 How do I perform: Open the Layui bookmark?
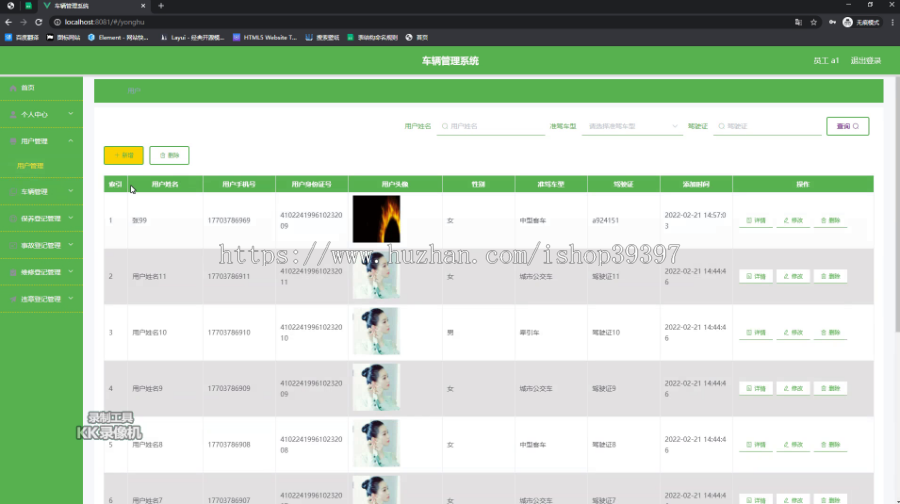pos(192,37)
